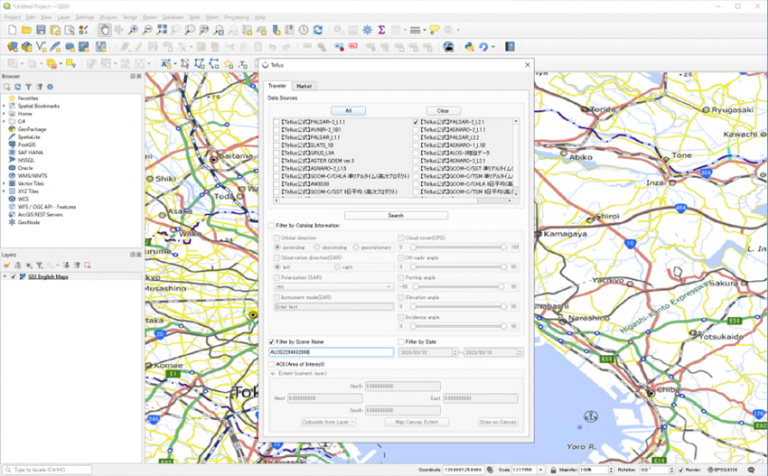Screen dimensions: 768x476
Task: Click the Layers panel filter legend icon
Action: pos(39,265)
